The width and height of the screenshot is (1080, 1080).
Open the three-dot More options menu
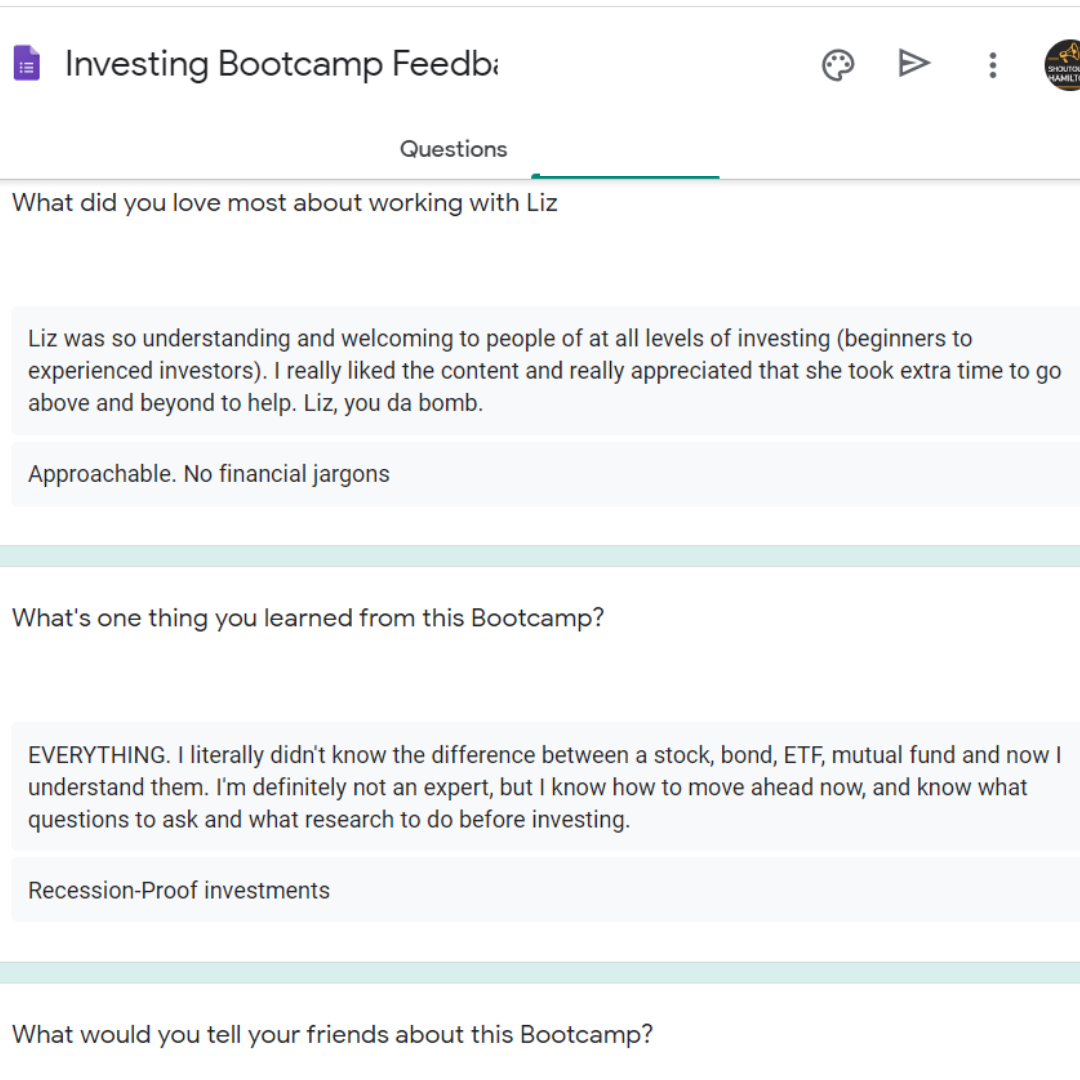[x=993, y=65]
